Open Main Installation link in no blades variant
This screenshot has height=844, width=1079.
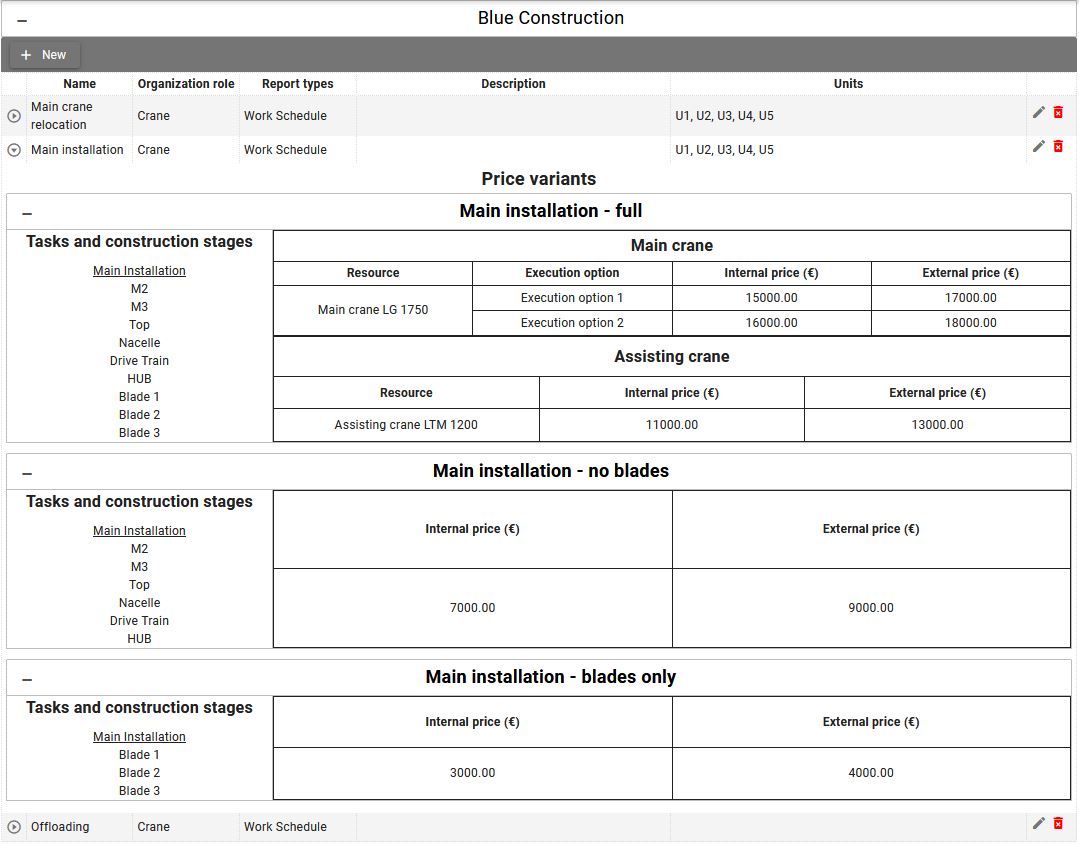pyautogui.click(x=139, y=531)
